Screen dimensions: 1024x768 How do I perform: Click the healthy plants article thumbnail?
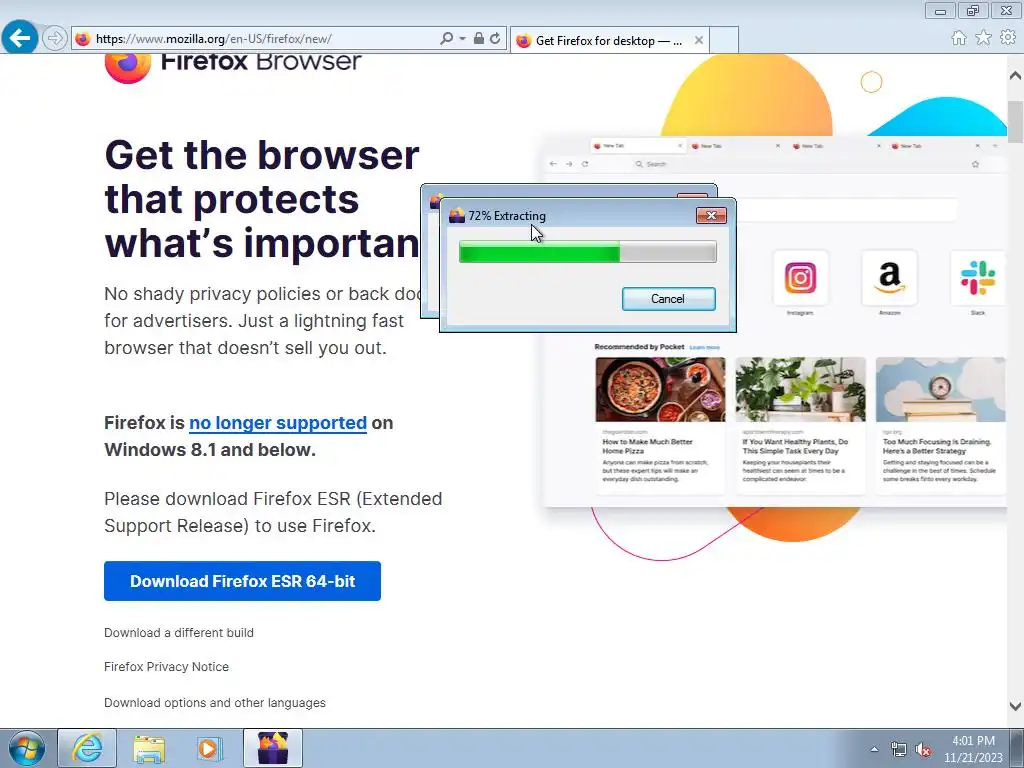point(801,389)
